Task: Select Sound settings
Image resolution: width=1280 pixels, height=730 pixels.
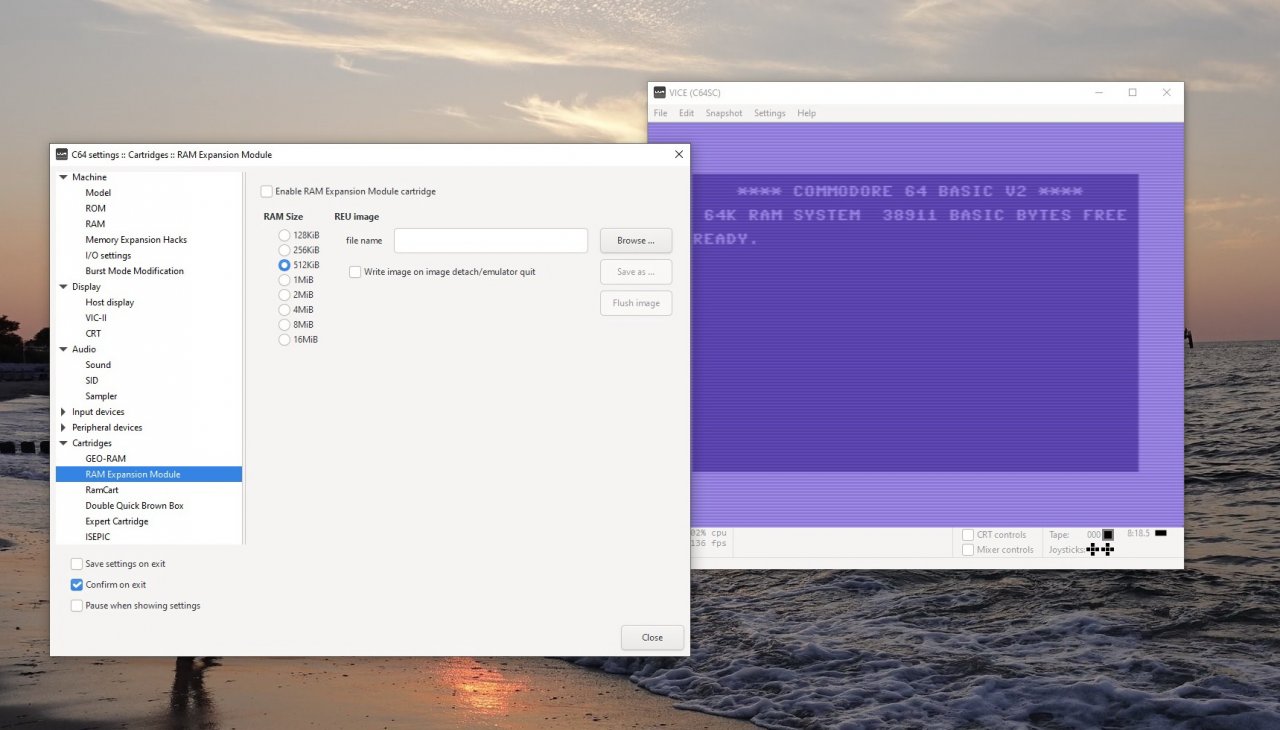Action: (98, 365)
